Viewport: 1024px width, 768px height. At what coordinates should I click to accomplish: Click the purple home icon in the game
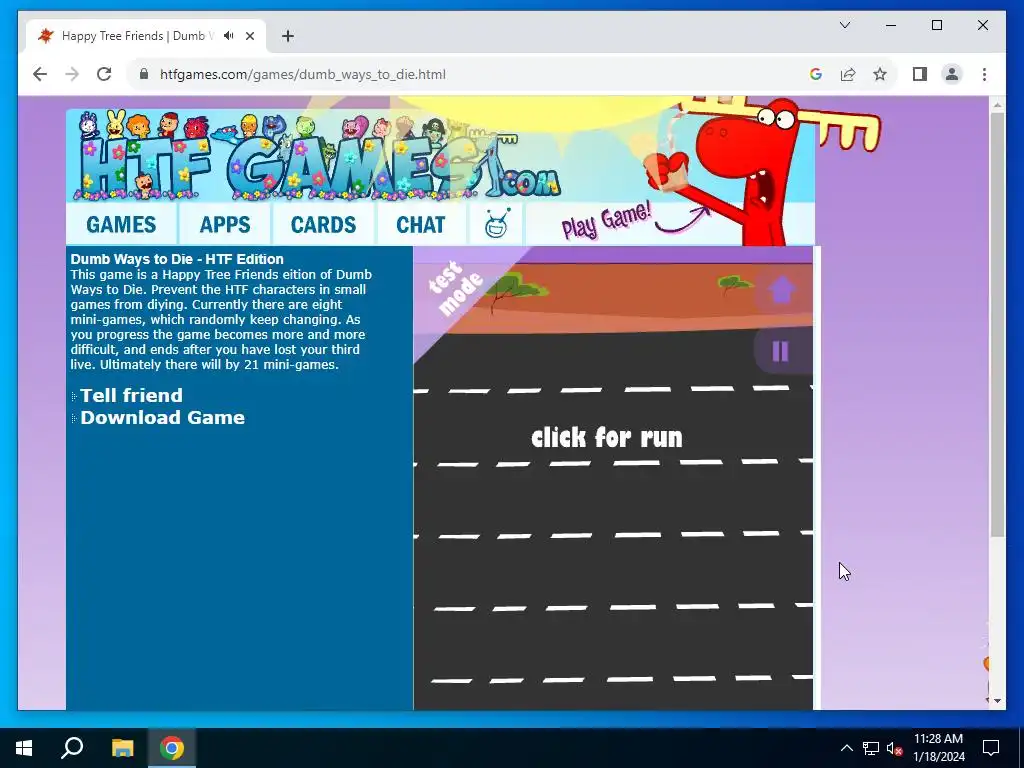[781, 290]
